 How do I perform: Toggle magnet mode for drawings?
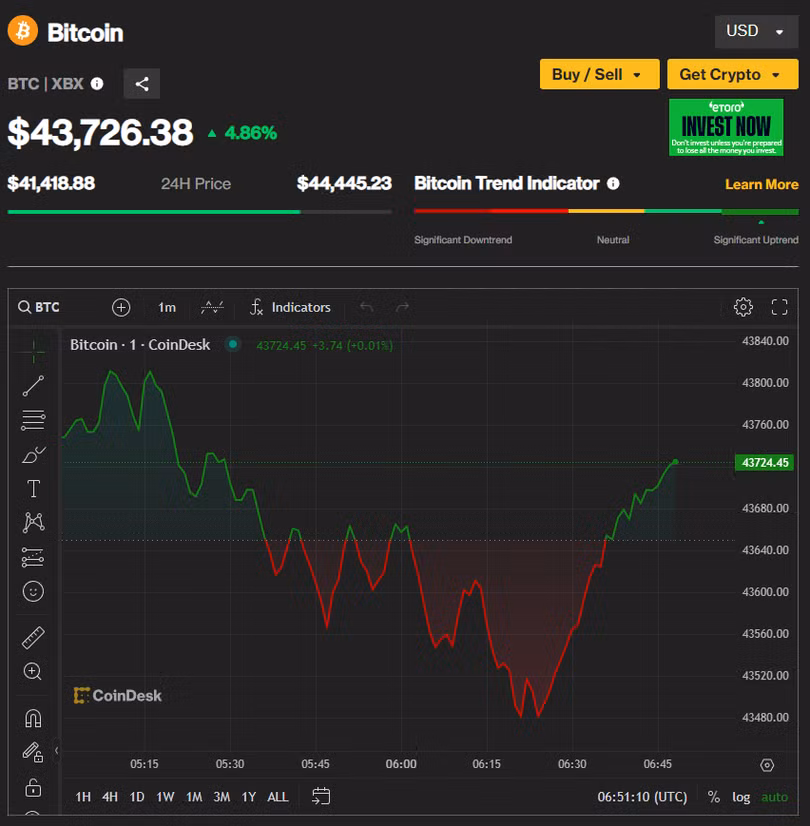click(x=33, y=718)
